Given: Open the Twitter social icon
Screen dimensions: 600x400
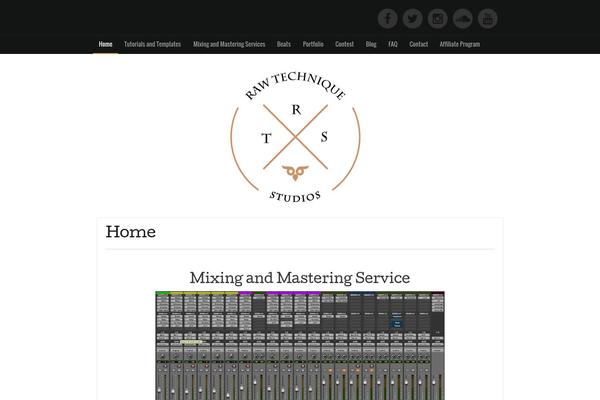Looking at the screenshot, I should (412, 18).
